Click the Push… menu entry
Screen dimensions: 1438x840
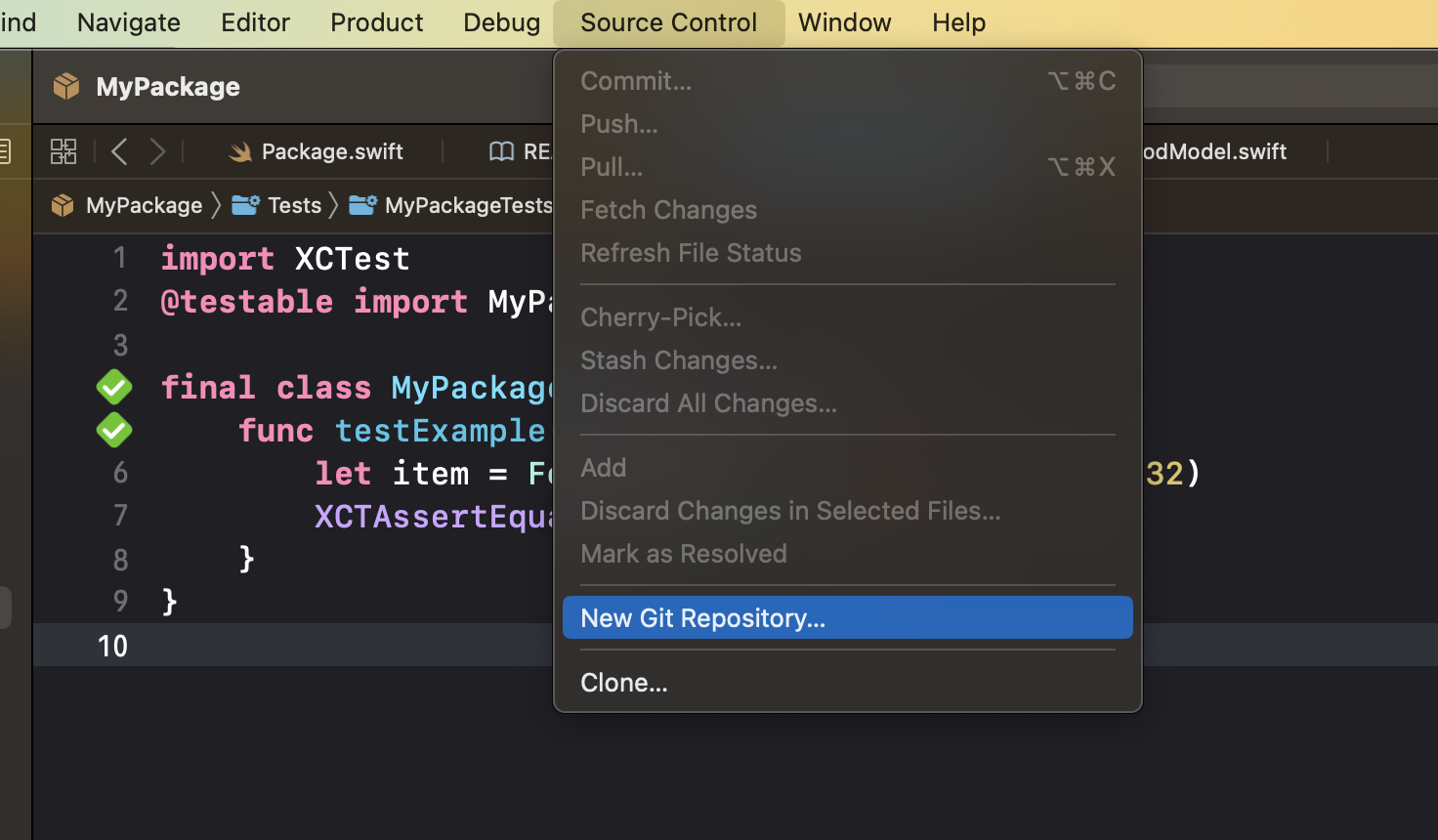coord(848,124)
